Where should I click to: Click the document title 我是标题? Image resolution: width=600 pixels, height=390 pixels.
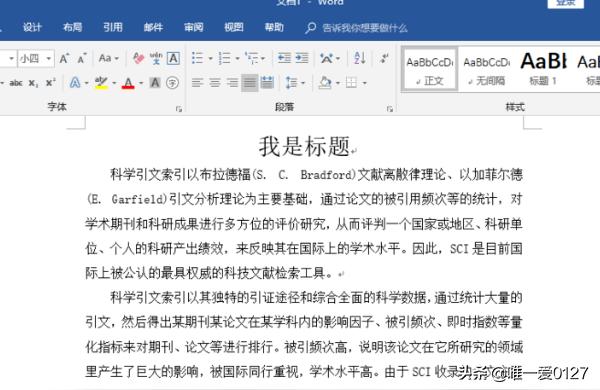click(304, 146)
